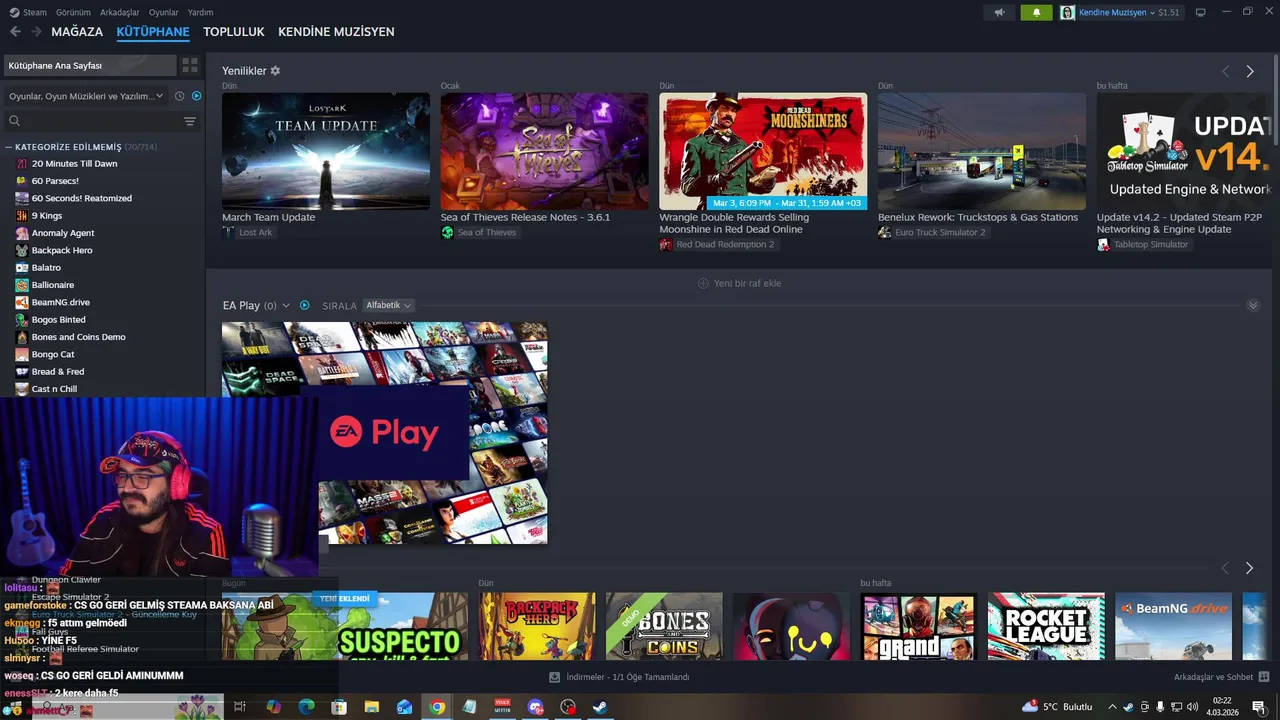Open KENDİNE MUZİSYEN profile tab

336,32
